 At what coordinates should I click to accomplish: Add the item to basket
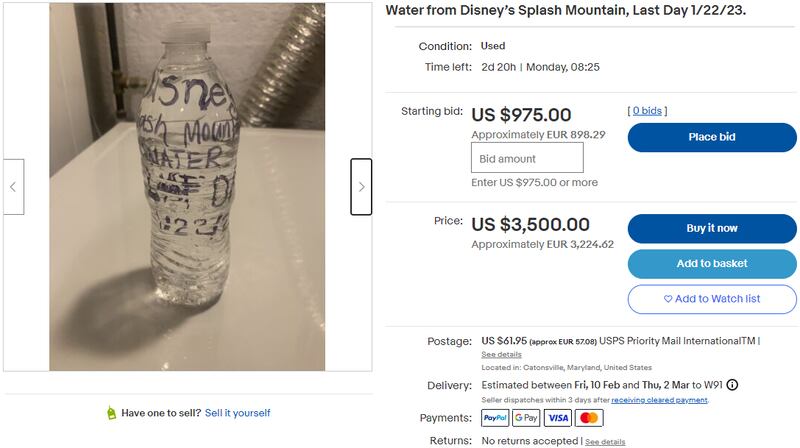point(712,264)
